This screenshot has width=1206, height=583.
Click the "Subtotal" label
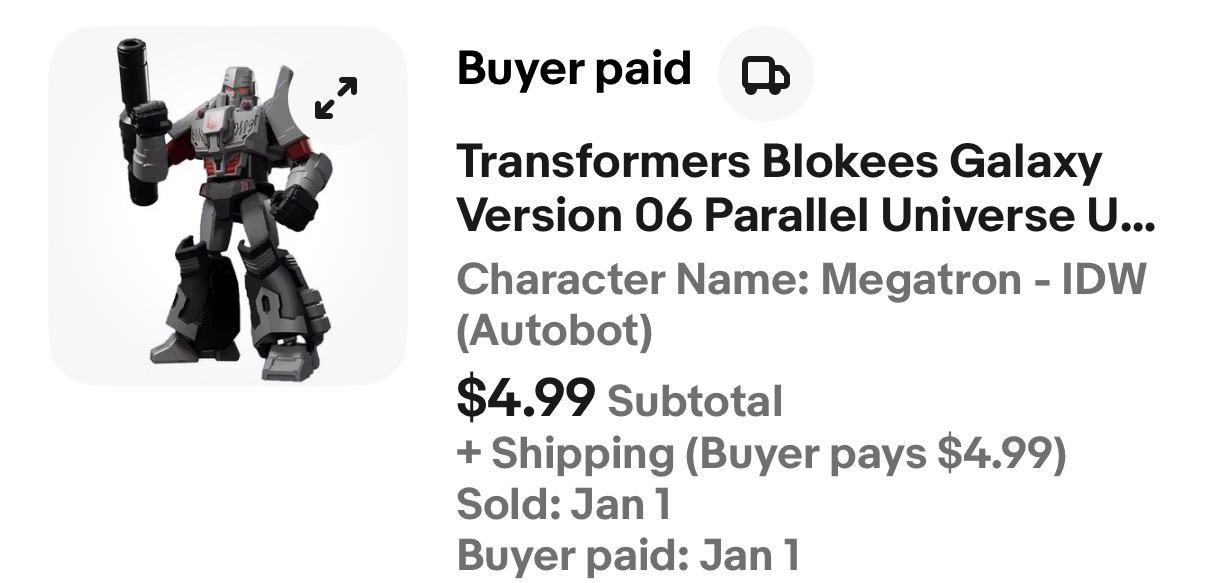tap(695, 402)
